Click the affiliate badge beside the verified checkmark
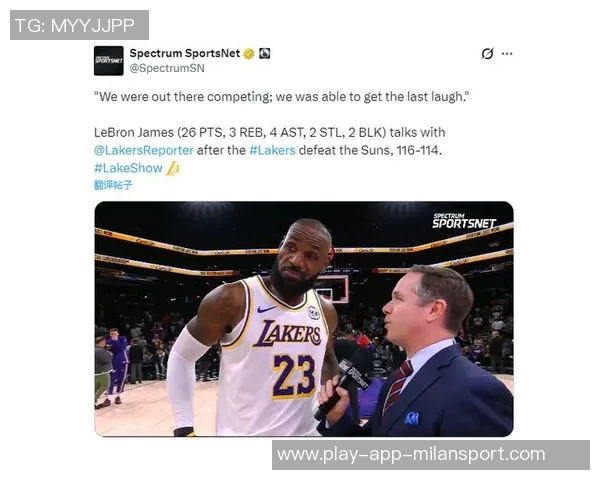Viewport: 600px width, 480px height. (264, 54)
